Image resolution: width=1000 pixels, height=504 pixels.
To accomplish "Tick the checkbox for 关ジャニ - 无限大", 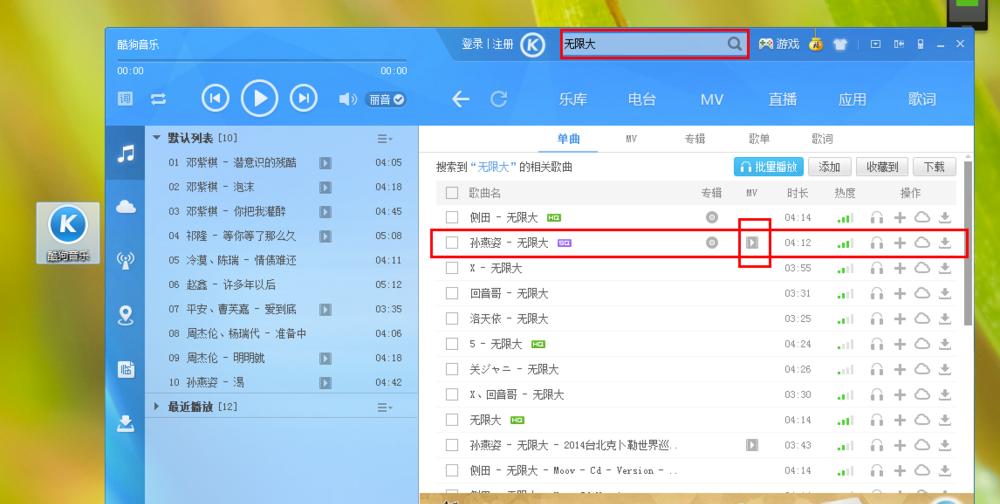I will click(452, 369).
